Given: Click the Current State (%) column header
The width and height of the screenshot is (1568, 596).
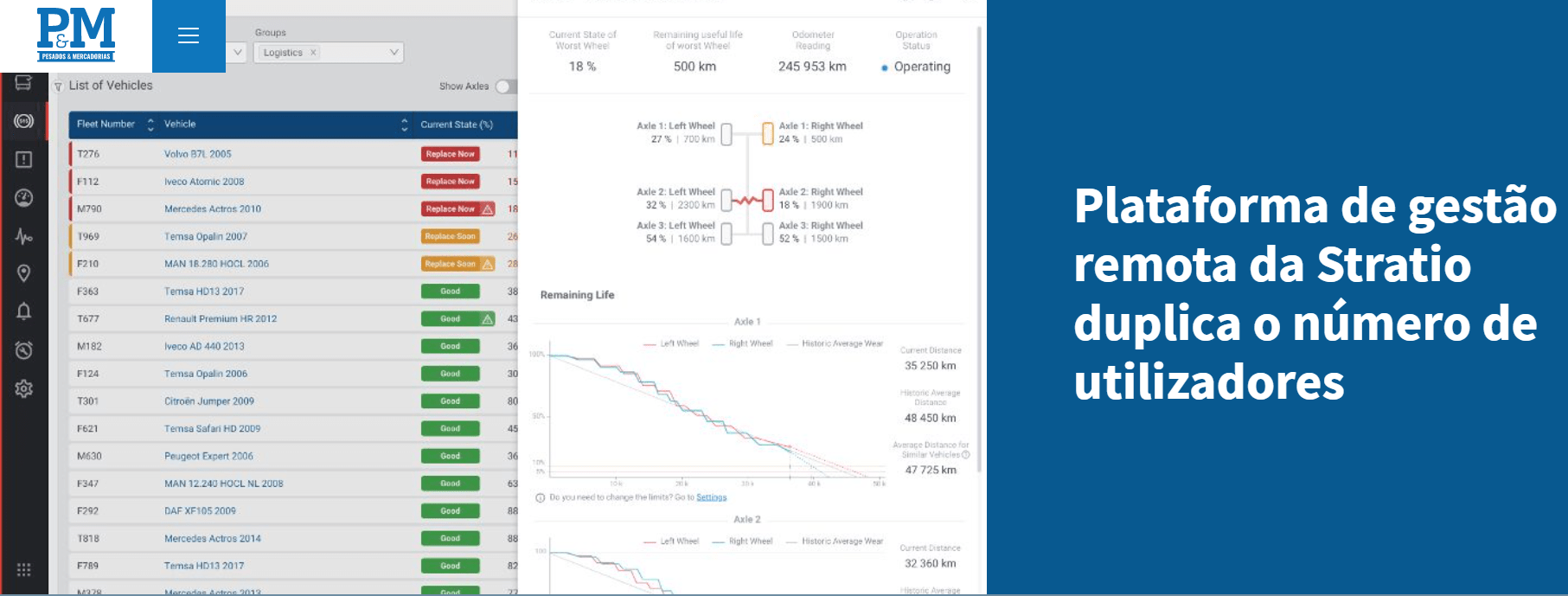Looking at the screenshot, I should [x=457, y=125].
